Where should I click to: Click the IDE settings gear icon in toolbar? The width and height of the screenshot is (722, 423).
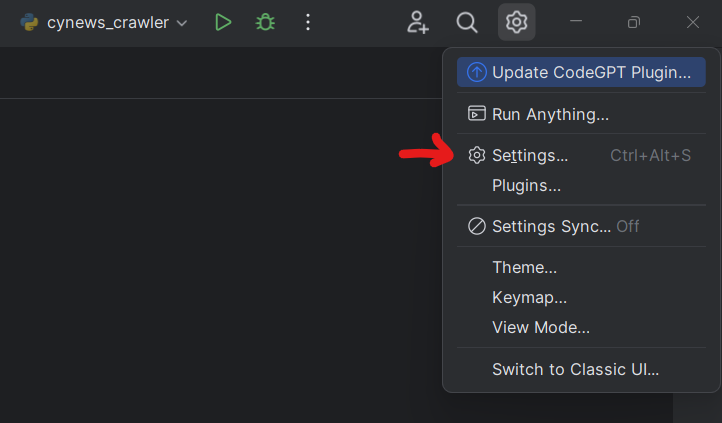[x=516, y=22]
